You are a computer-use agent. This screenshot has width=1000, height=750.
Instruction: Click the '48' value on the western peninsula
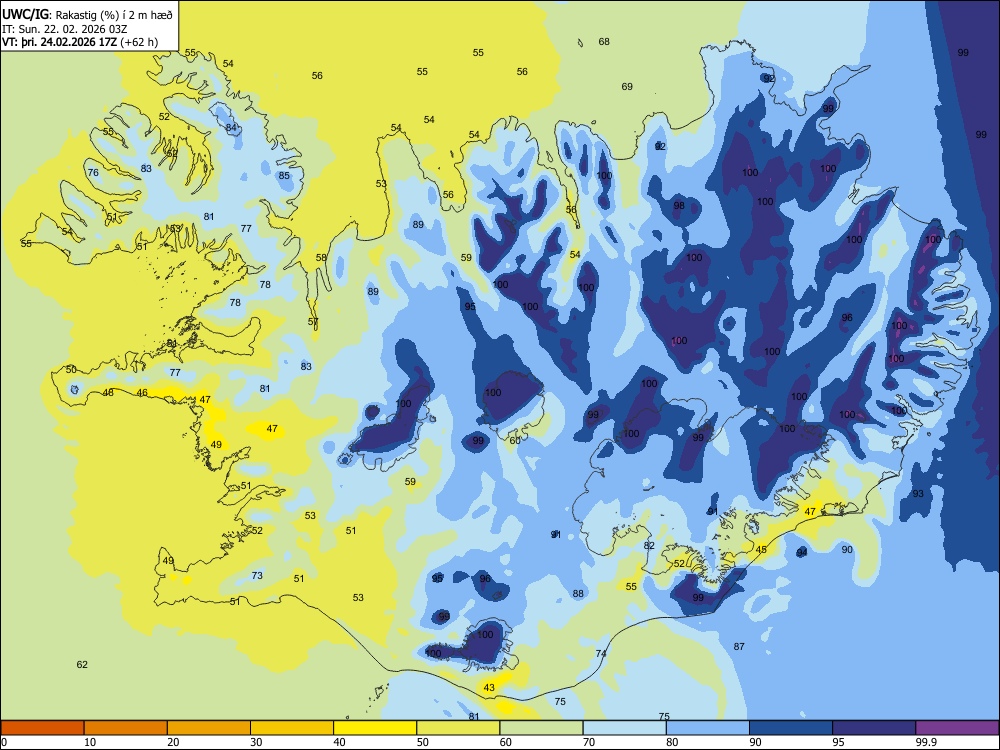point(108,392)
